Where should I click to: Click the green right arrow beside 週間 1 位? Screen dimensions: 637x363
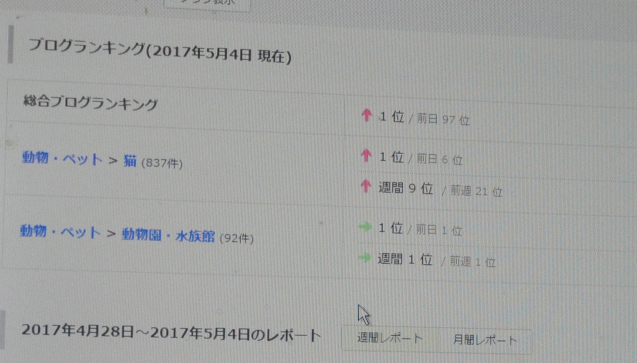[364, 257]
